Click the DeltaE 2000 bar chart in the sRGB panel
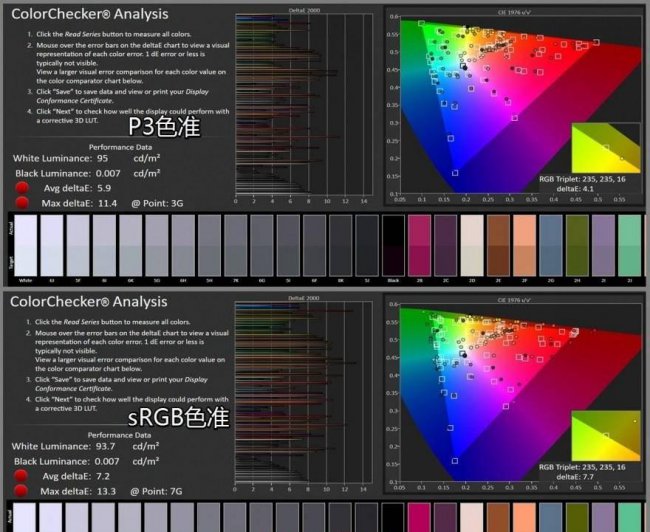Screen dimensions: 650x532 click(304, 391)
